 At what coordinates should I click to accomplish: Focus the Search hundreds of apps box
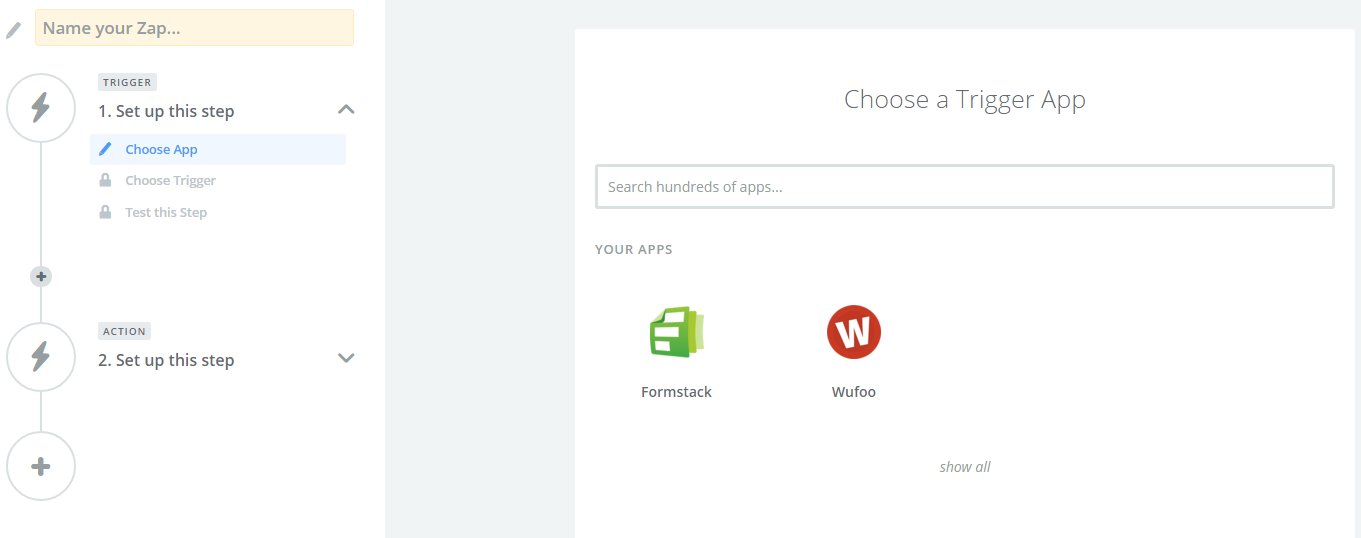click(964, 187)
